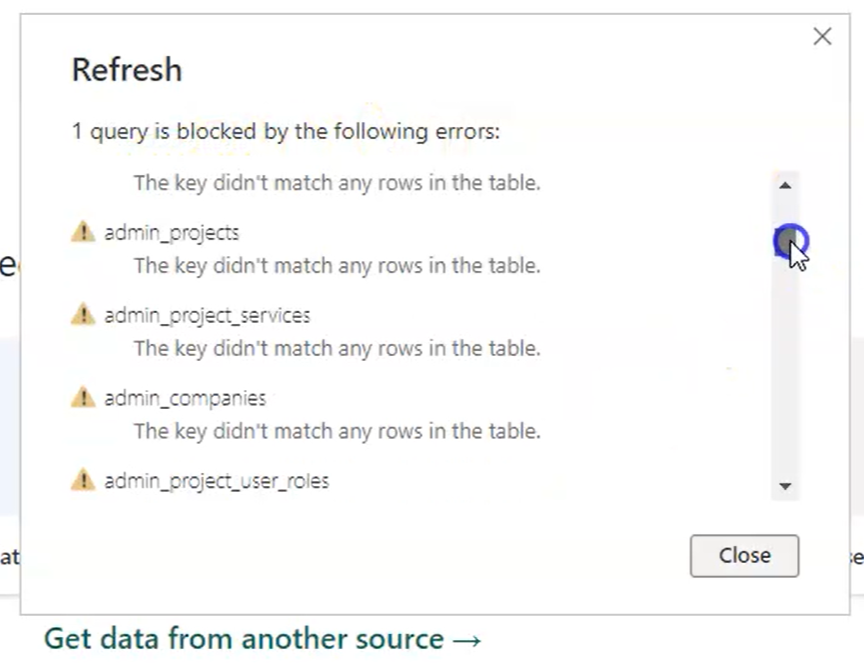Dismiss the Refresh dialog with the X icon
The image size is (864, 671).
click(822, 37)
